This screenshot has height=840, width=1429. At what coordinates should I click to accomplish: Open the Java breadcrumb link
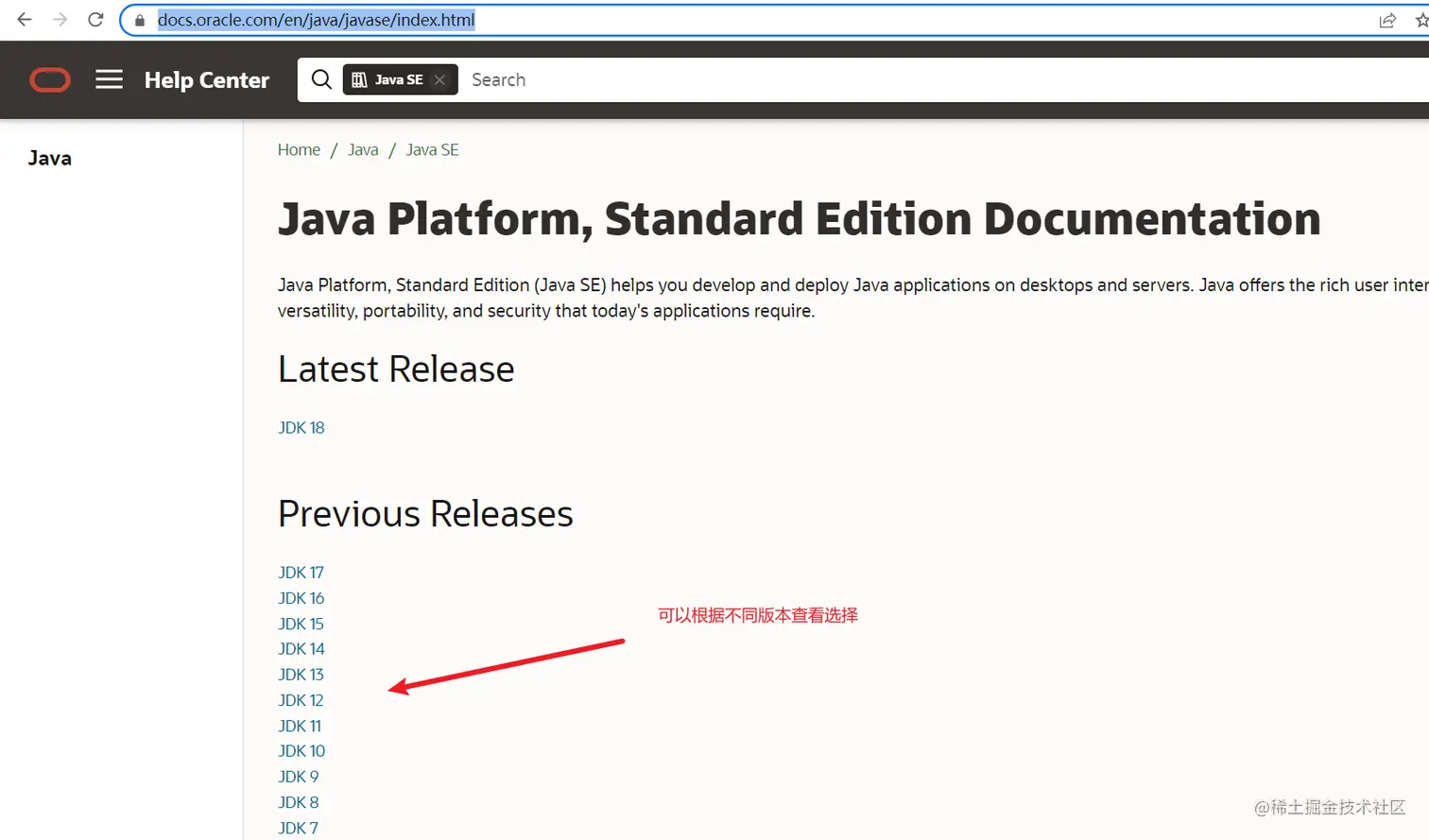point(363,149)
